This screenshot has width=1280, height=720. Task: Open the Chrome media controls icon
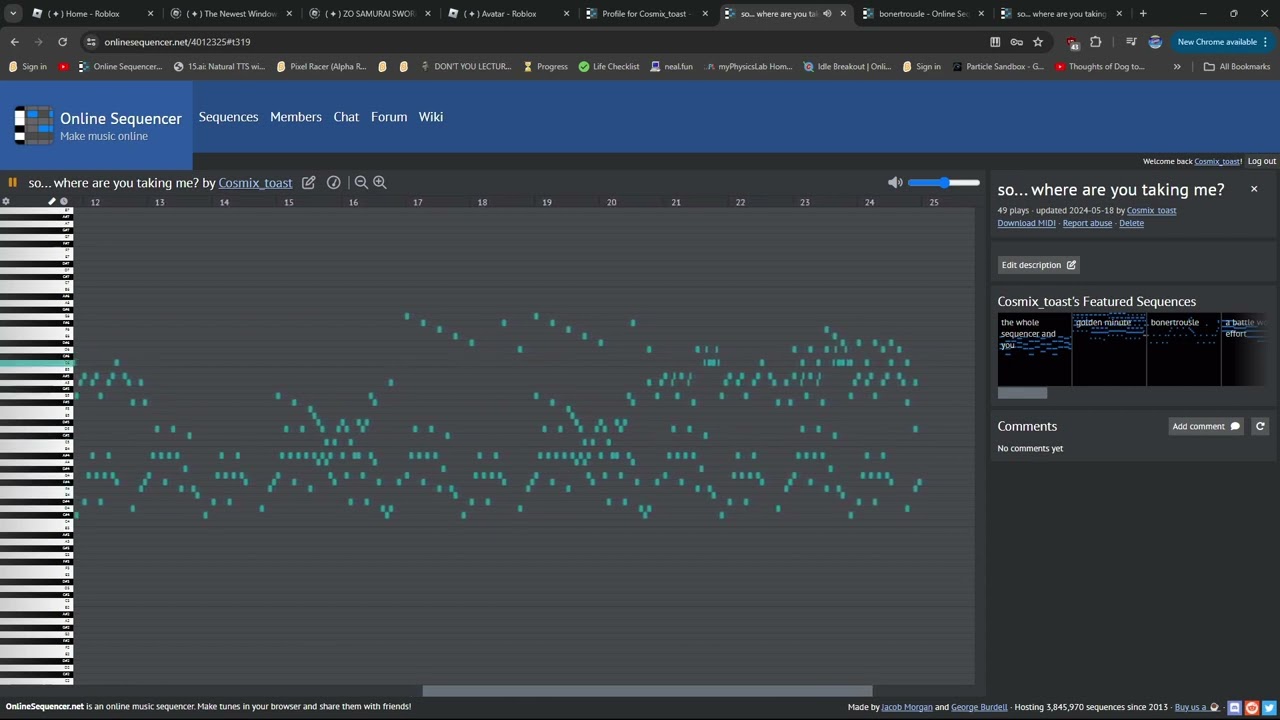[1131, 42]
